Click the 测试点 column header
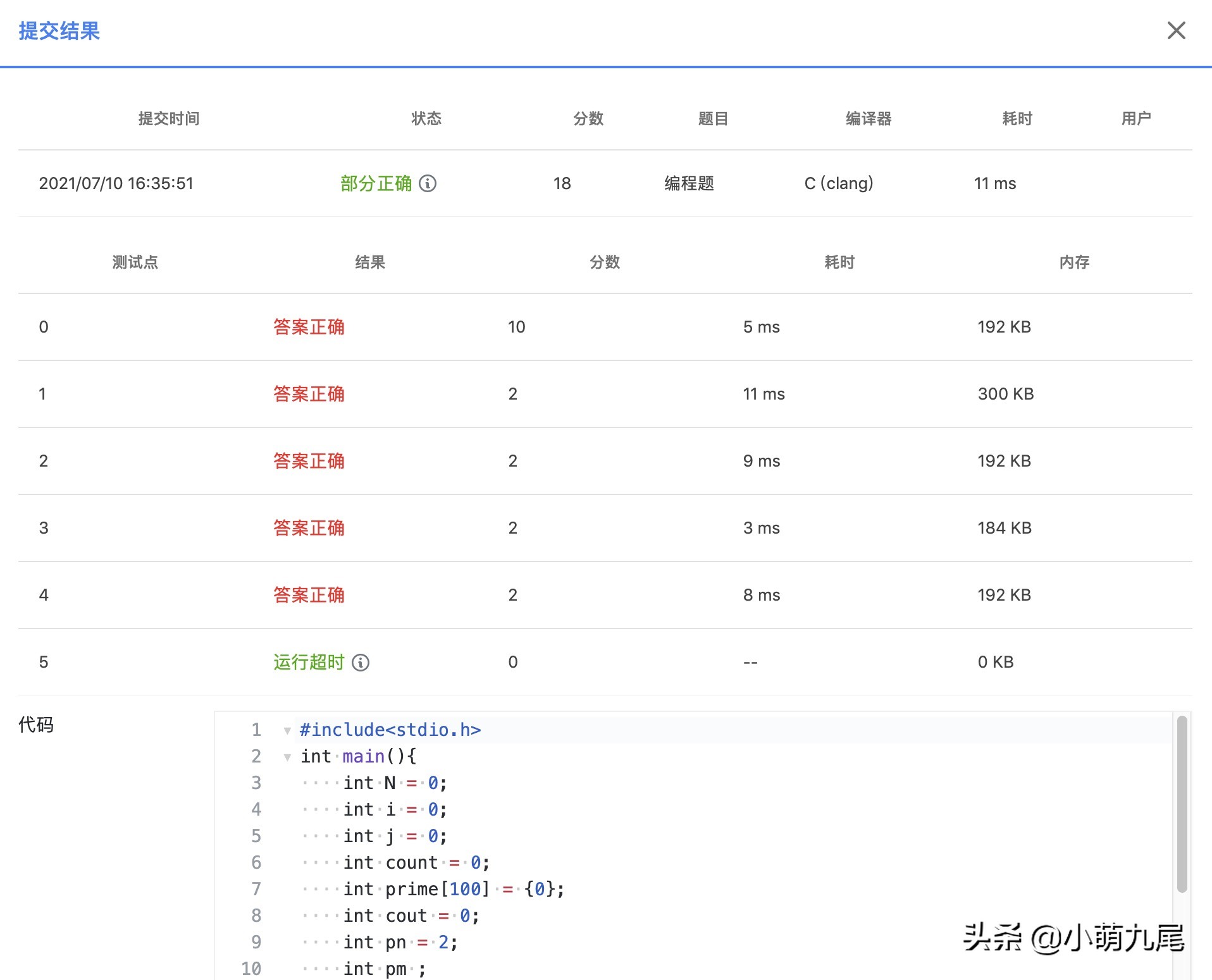The image size is (1212, 980). tap(135, 262)
